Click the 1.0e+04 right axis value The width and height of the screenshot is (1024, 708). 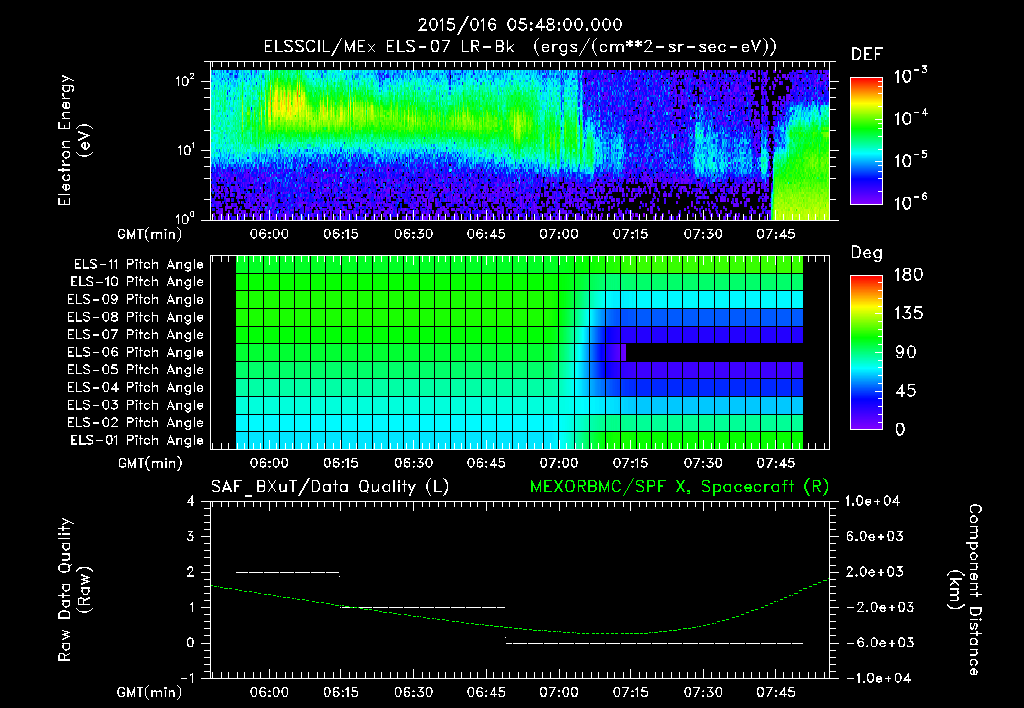872,502
